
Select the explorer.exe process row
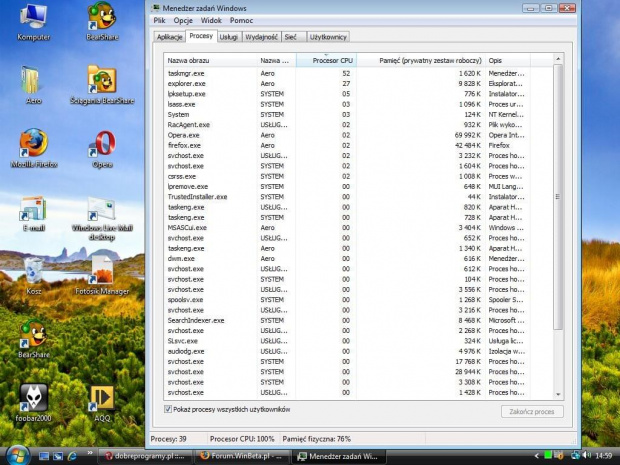[358, 83]
